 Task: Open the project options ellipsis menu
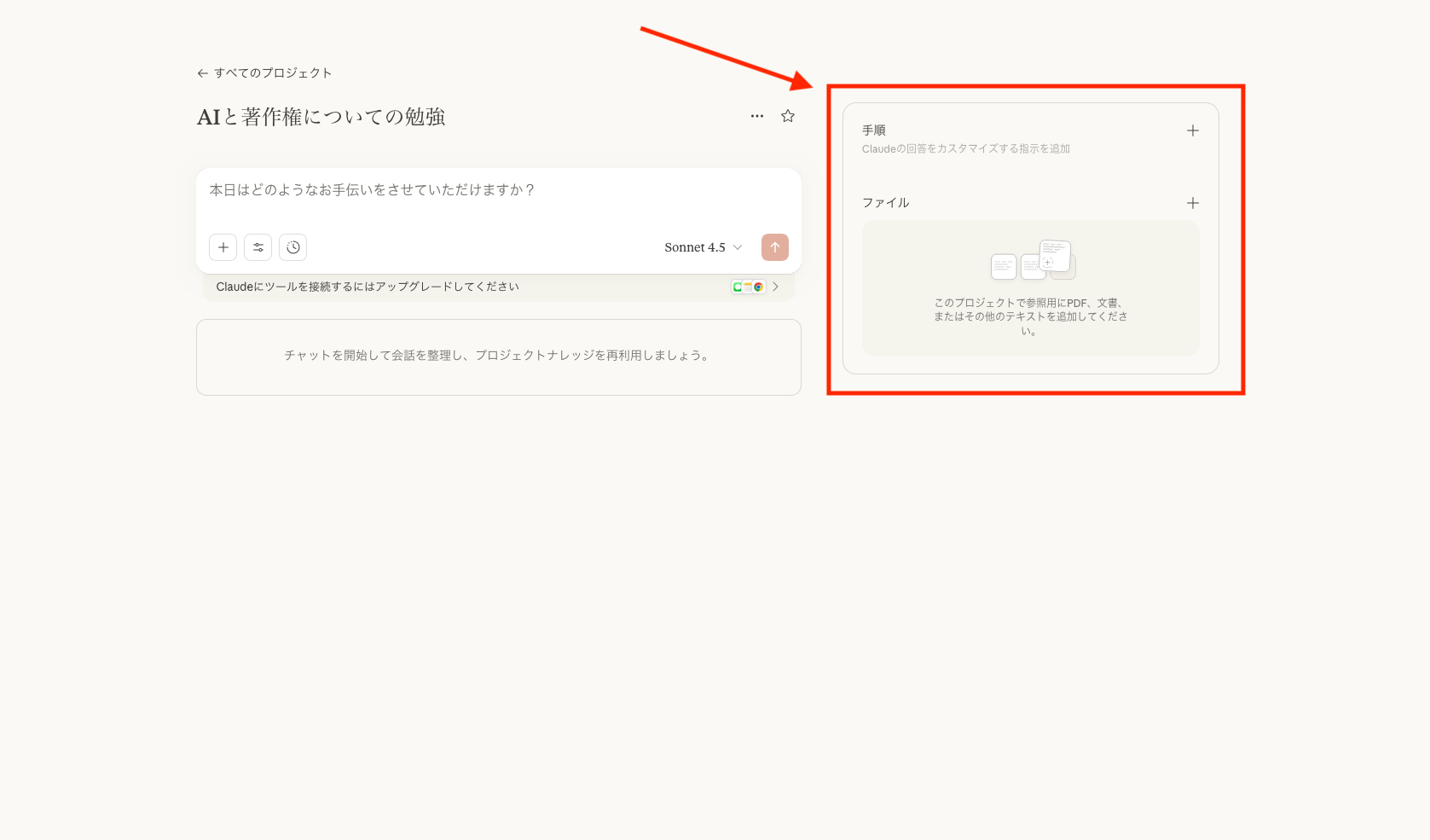point(756,116)
